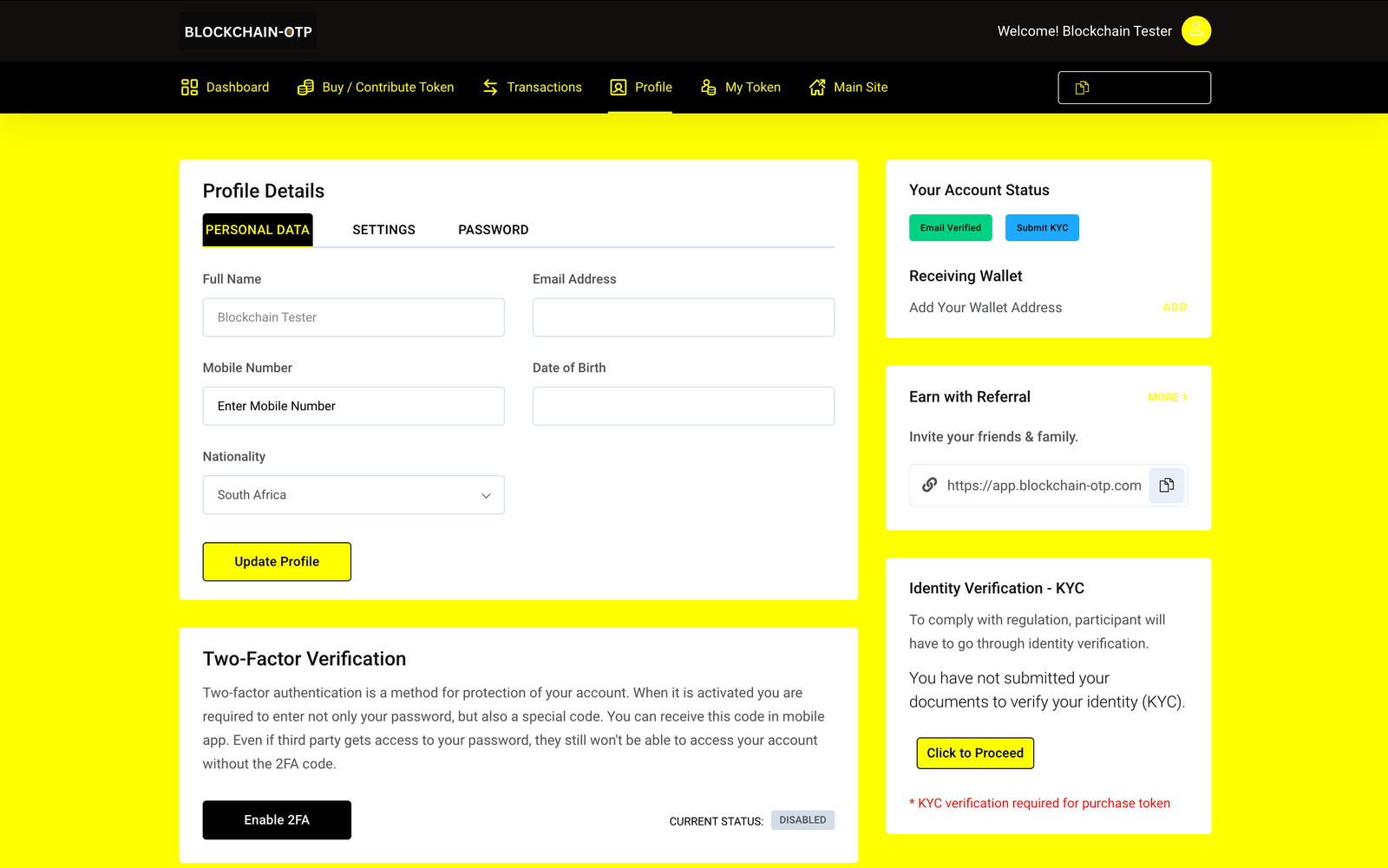The width and height of the screenshot is (1388, 868).
Task: Click the Enable 2FA button
Action: tap(277, 820)
